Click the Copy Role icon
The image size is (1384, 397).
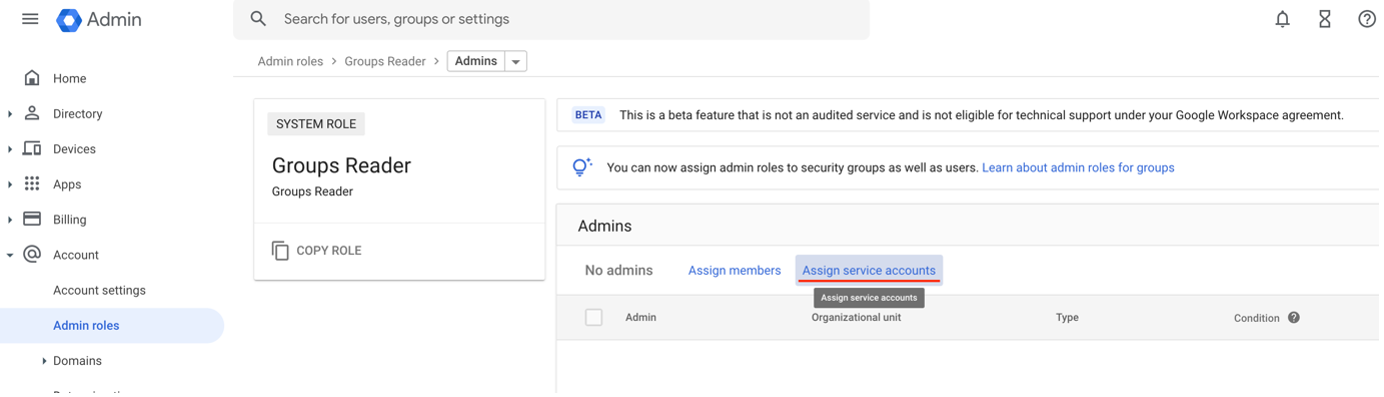(280, 250)
